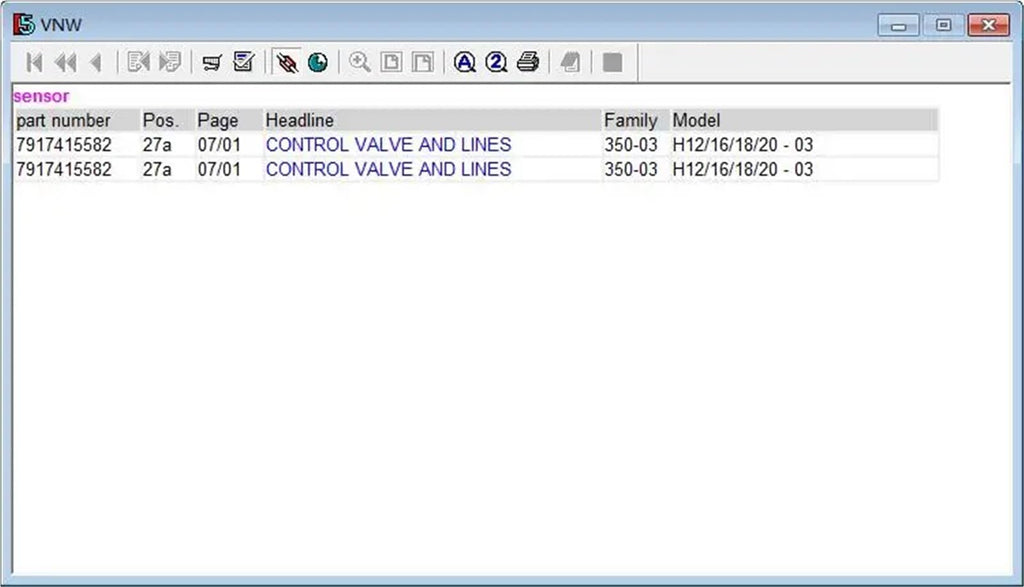Open the shopping cart

212,63
